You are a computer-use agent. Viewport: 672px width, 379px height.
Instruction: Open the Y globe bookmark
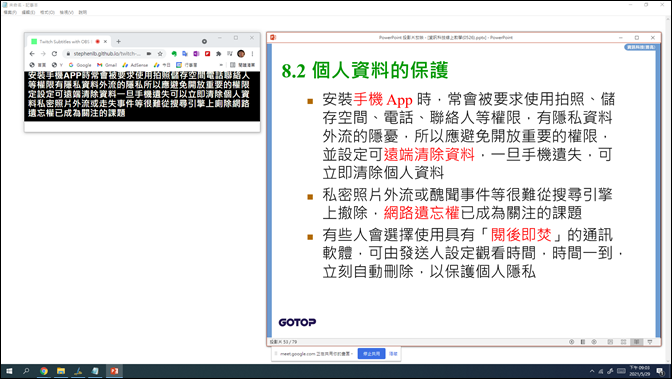(x=57, y=65)
